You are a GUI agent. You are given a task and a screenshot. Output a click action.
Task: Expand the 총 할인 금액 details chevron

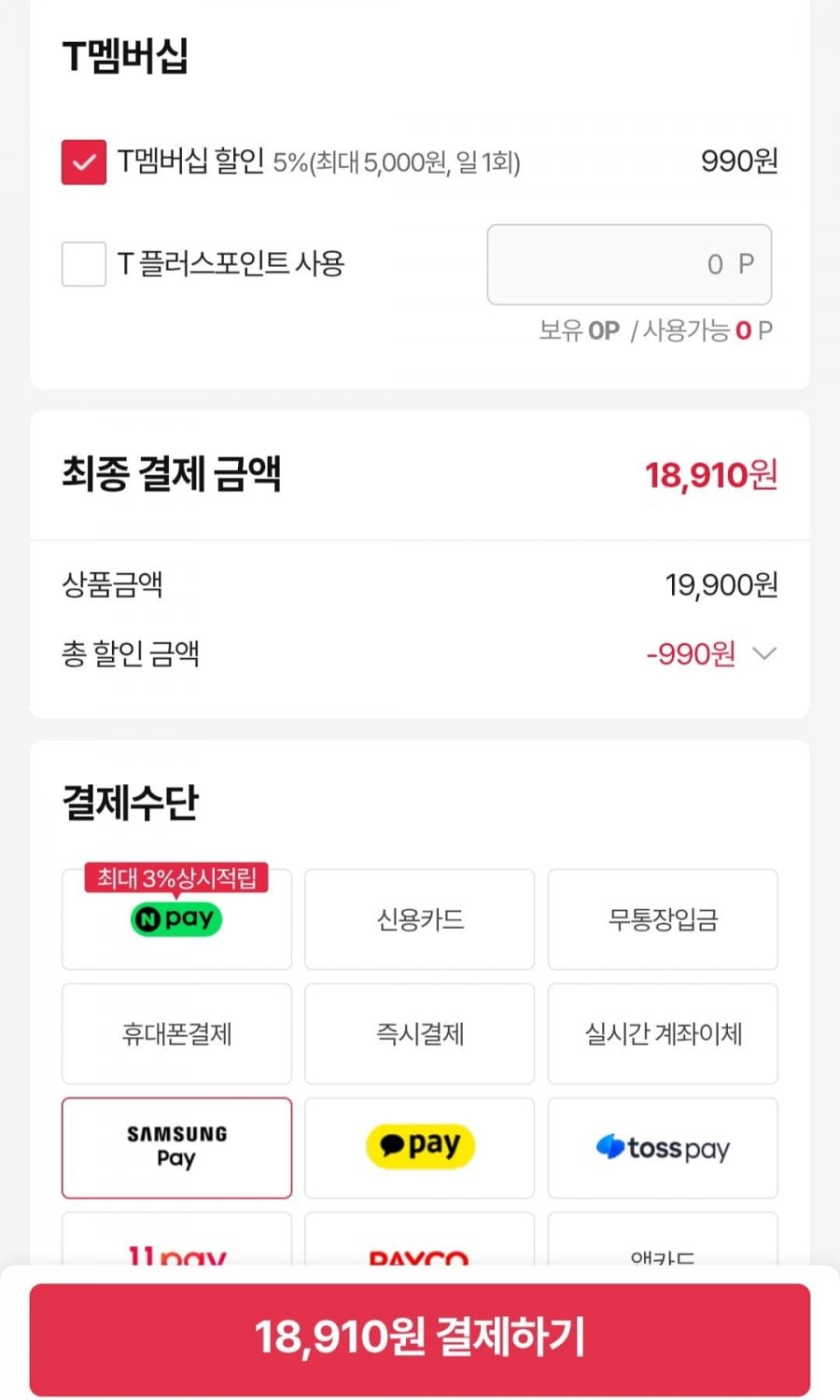(764, 653)
